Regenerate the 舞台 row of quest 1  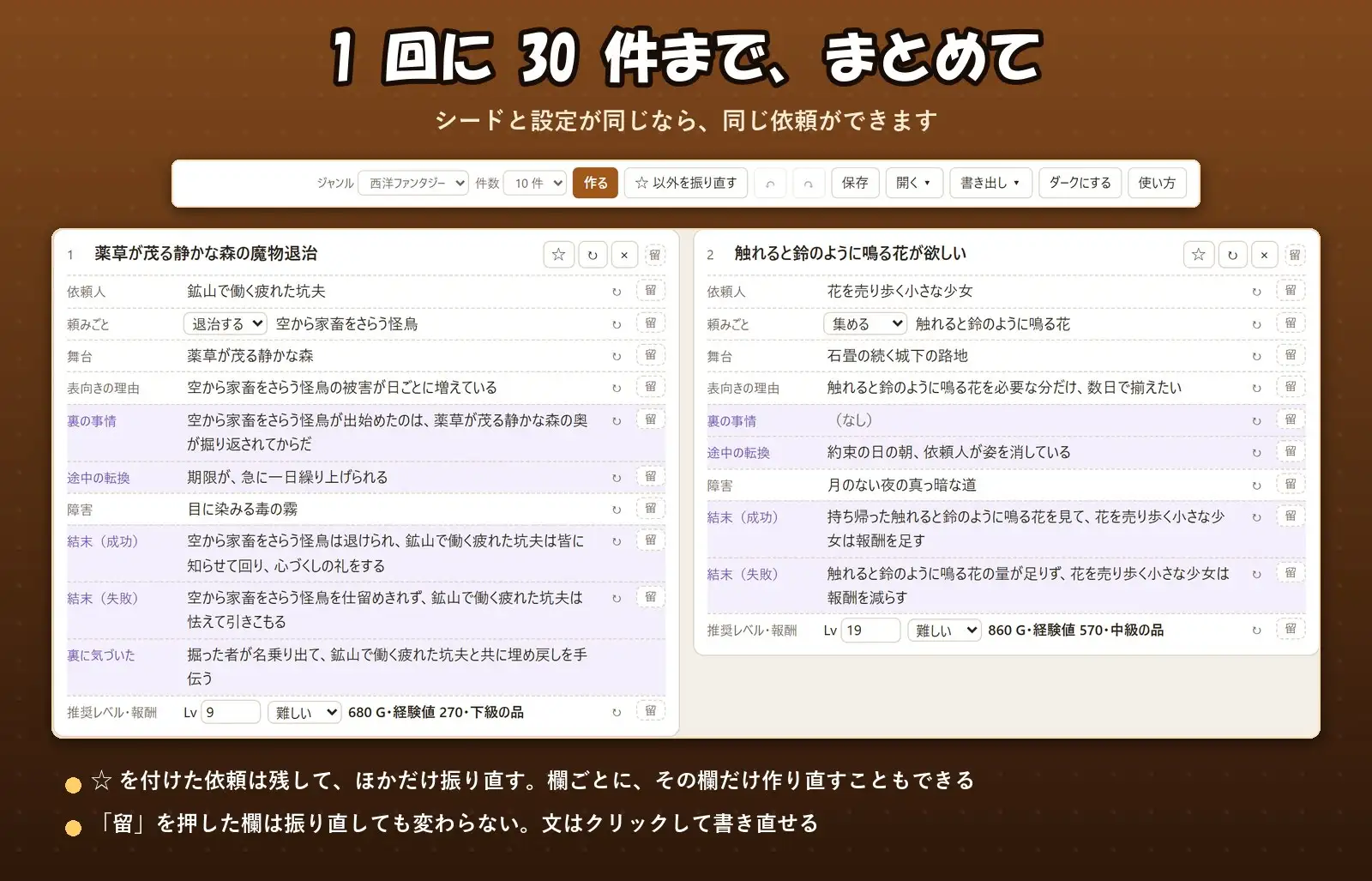[x=617, y=356]
